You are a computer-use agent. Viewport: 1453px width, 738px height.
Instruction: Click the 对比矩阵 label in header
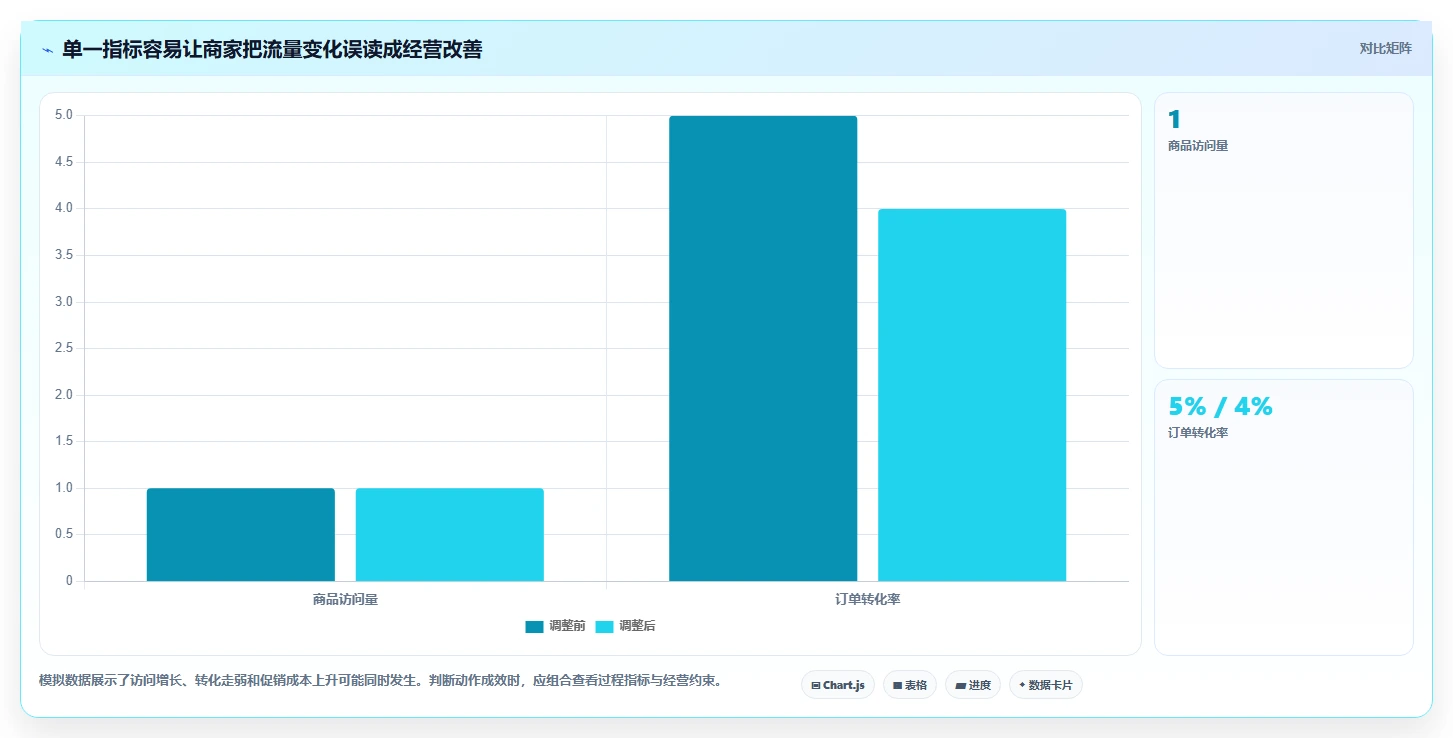[x=1385, y=48]
